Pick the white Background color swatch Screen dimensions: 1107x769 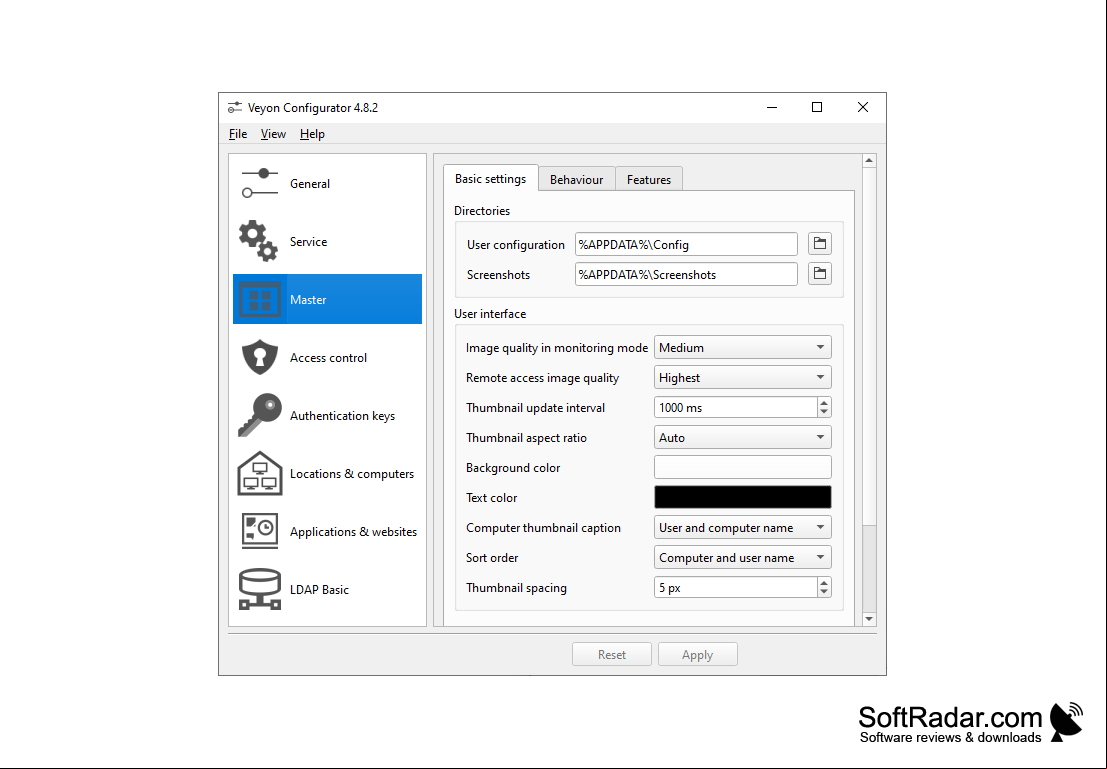pos(743,467)
